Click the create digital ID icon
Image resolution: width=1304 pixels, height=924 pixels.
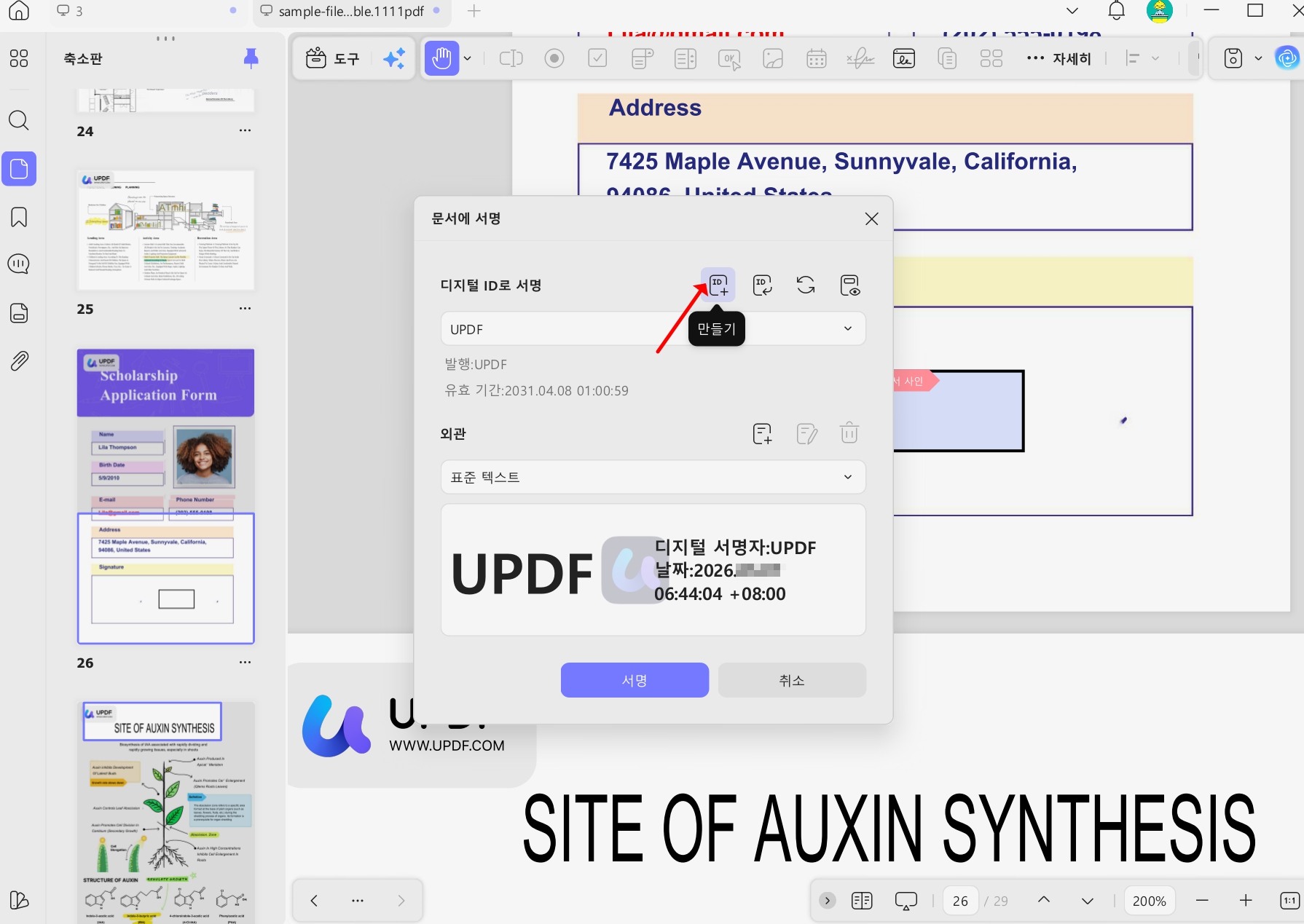[x=718, y=285]
